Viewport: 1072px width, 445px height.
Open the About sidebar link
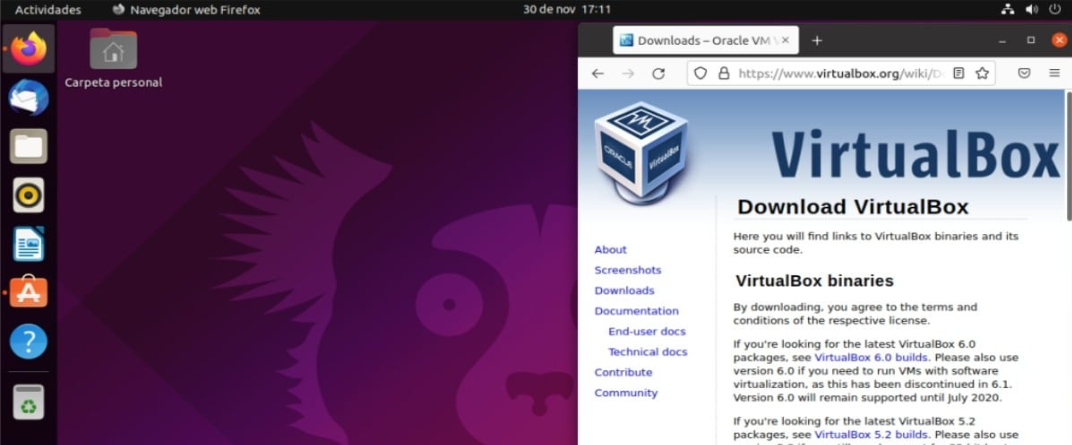click(611, 250)
